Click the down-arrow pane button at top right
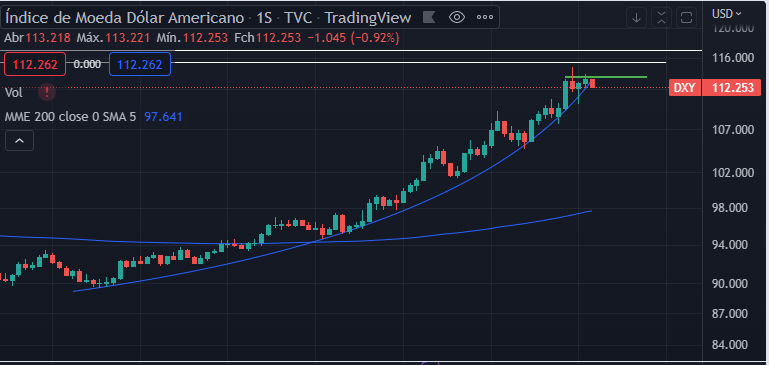Screen dimensions: 769x365 637,18
